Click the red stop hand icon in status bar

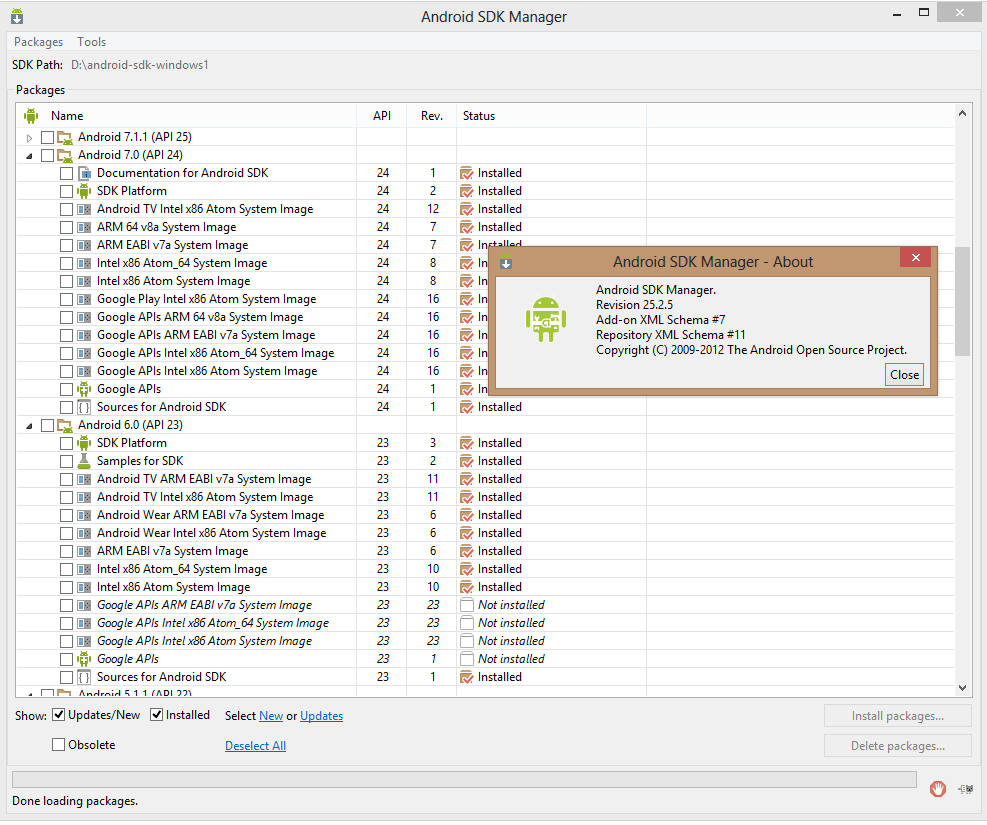tap(937, 789)
